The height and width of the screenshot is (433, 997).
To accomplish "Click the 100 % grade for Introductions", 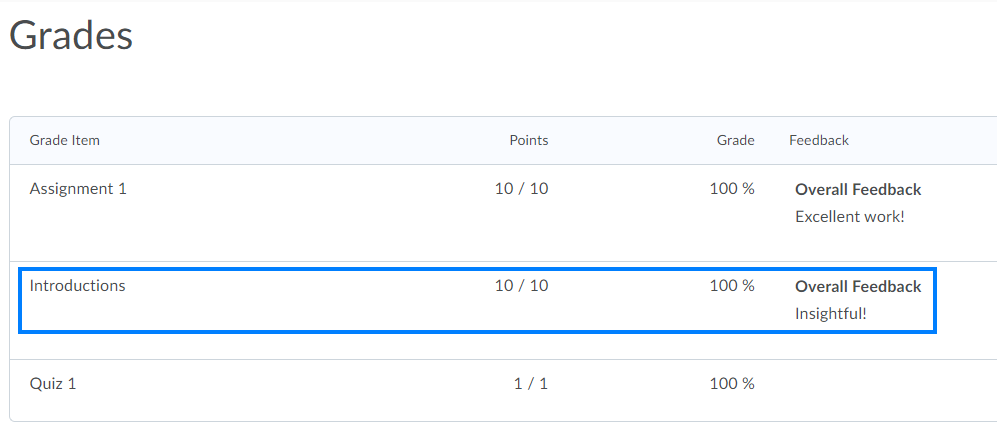I will (x=732, y=285).
